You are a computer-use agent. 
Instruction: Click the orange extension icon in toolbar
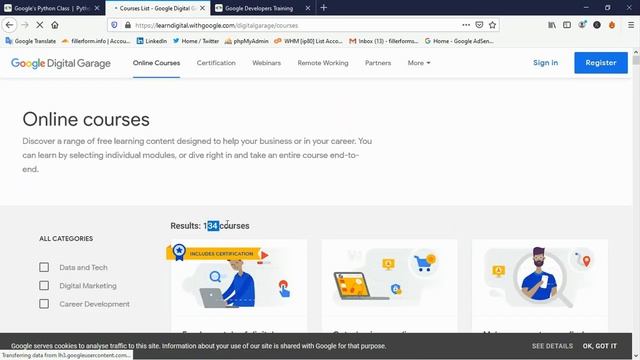click(612, 25)
